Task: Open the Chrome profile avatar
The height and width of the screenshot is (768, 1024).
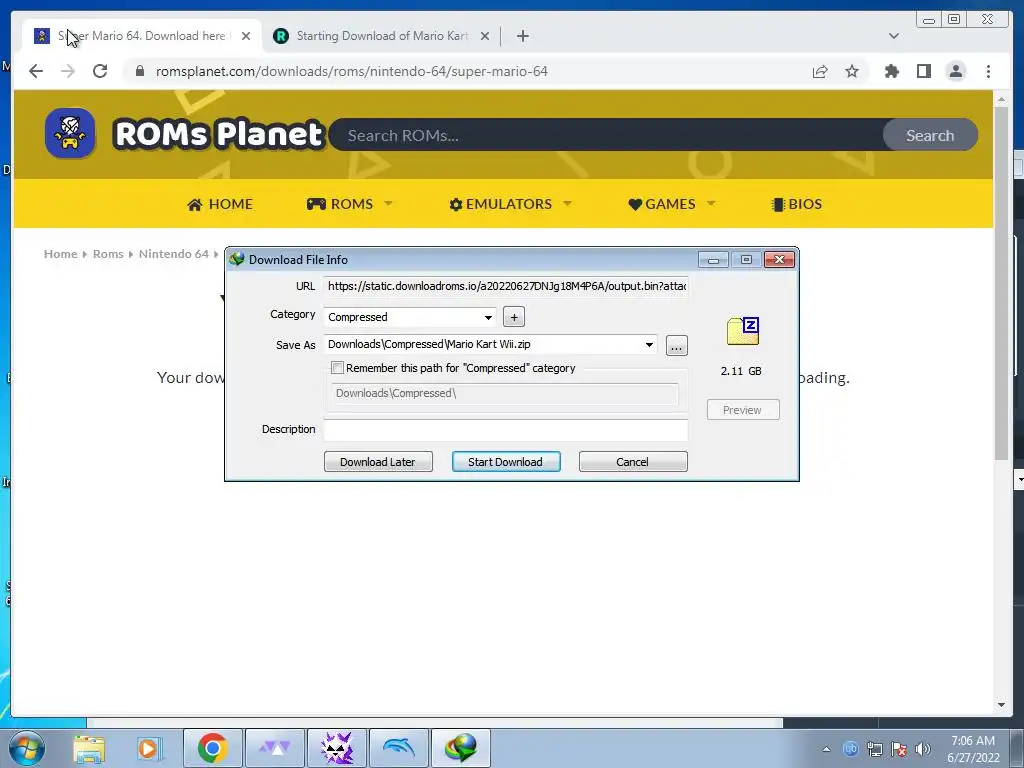Action: [955, 71]
